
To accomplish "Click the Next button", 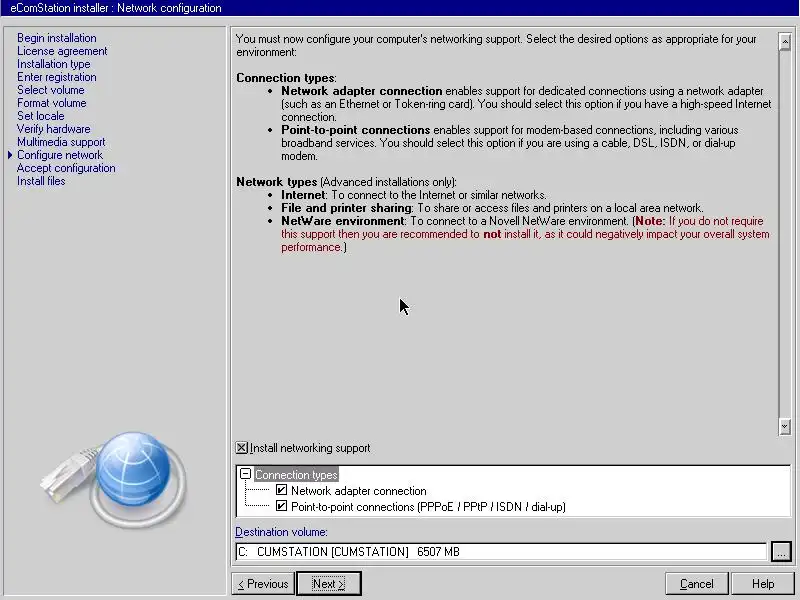I will tap(329, 584).
